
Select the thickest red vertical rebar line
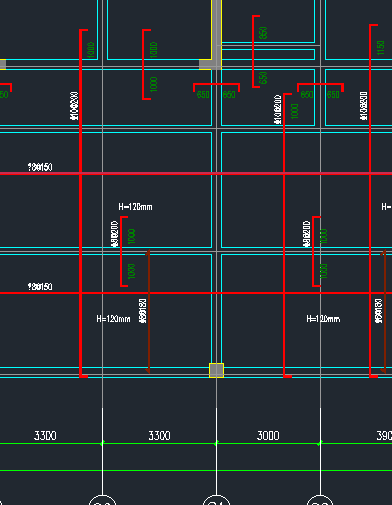[81, 203]
